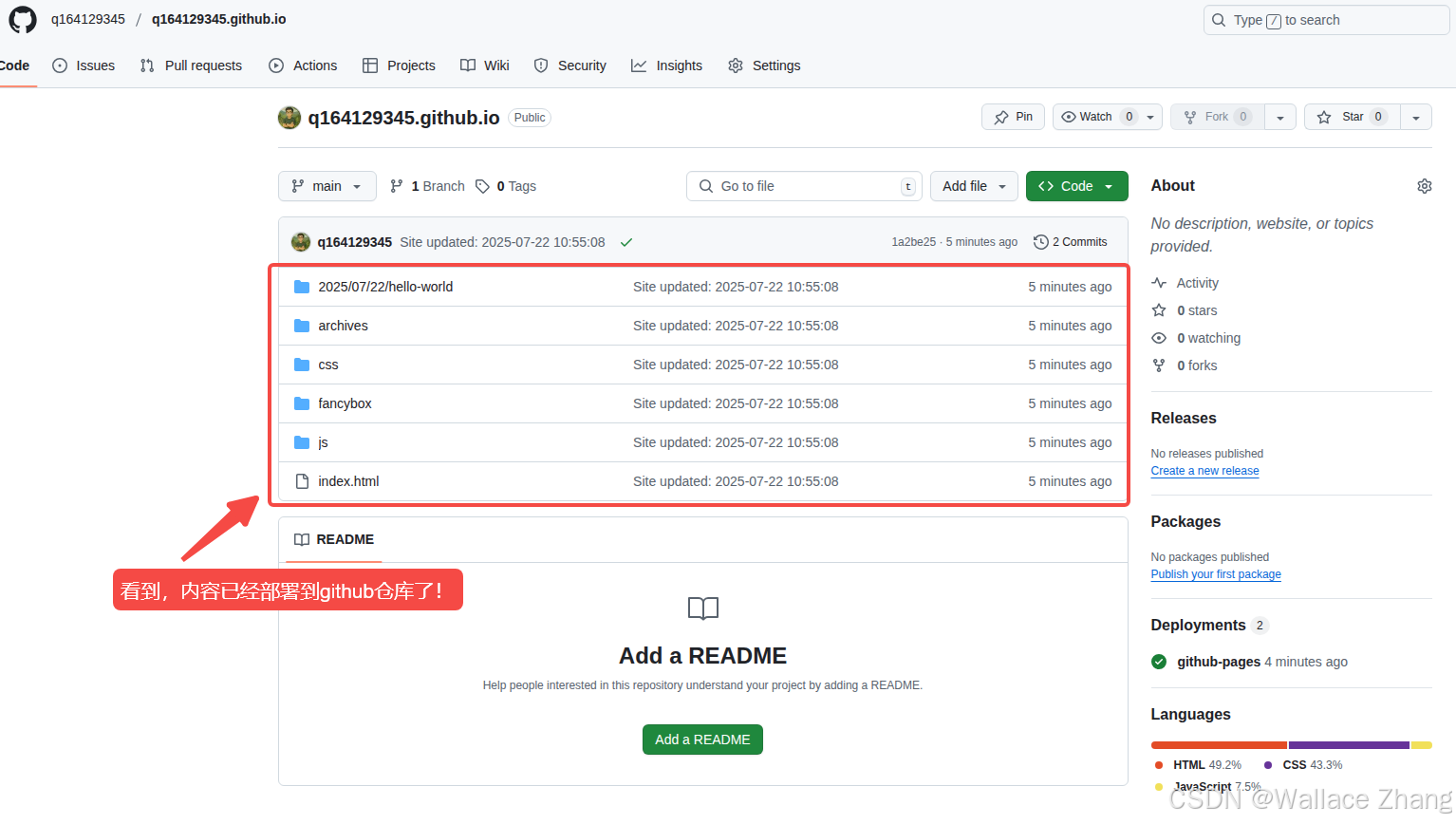Open the github-pages deployment
The height and width of the screenshot is (824, 1456).
pyautogui.click(x=1219, y=662)
